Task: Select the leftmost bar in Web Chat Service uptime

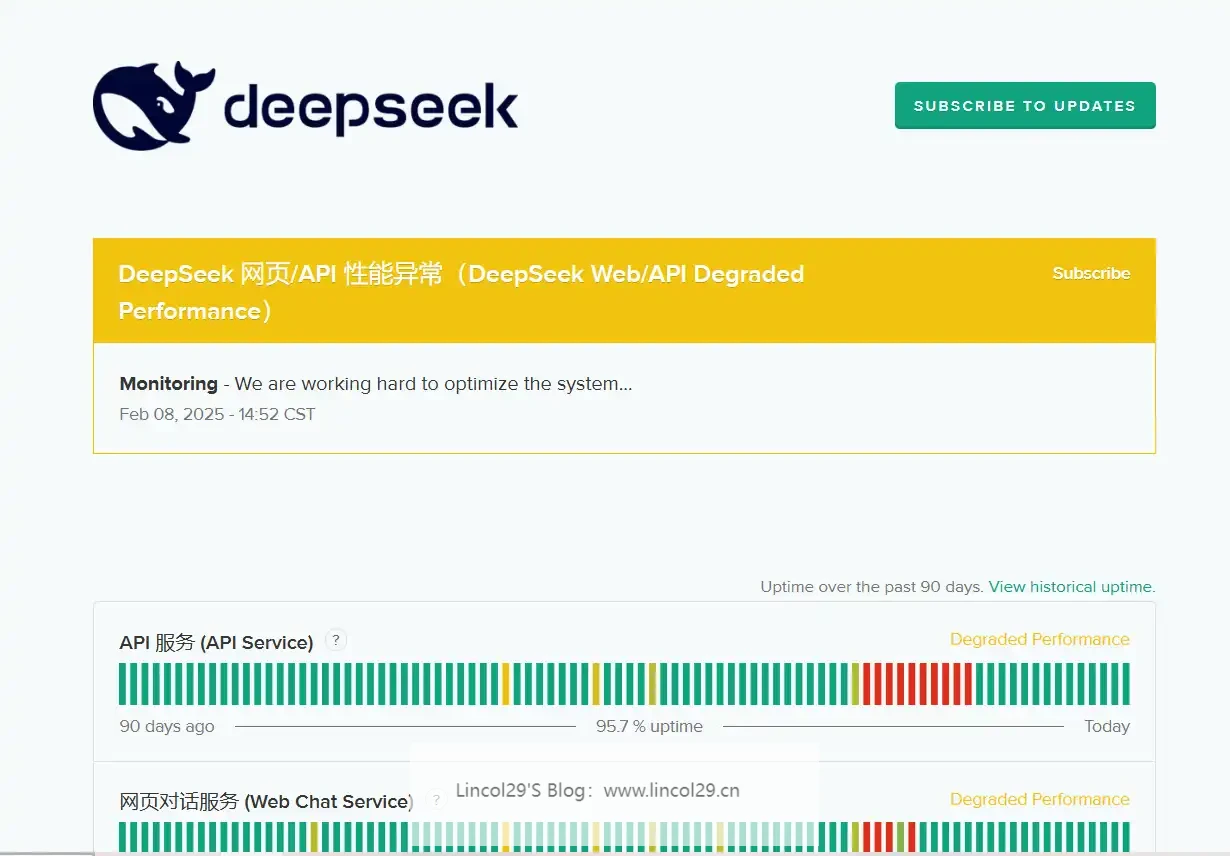Action: [123, 837]
